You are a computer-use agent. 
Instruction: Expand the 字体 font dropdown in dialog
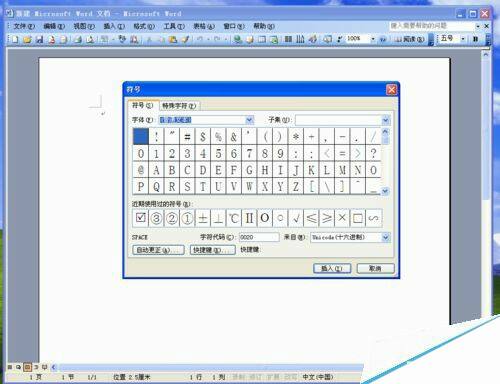[249, 120]
